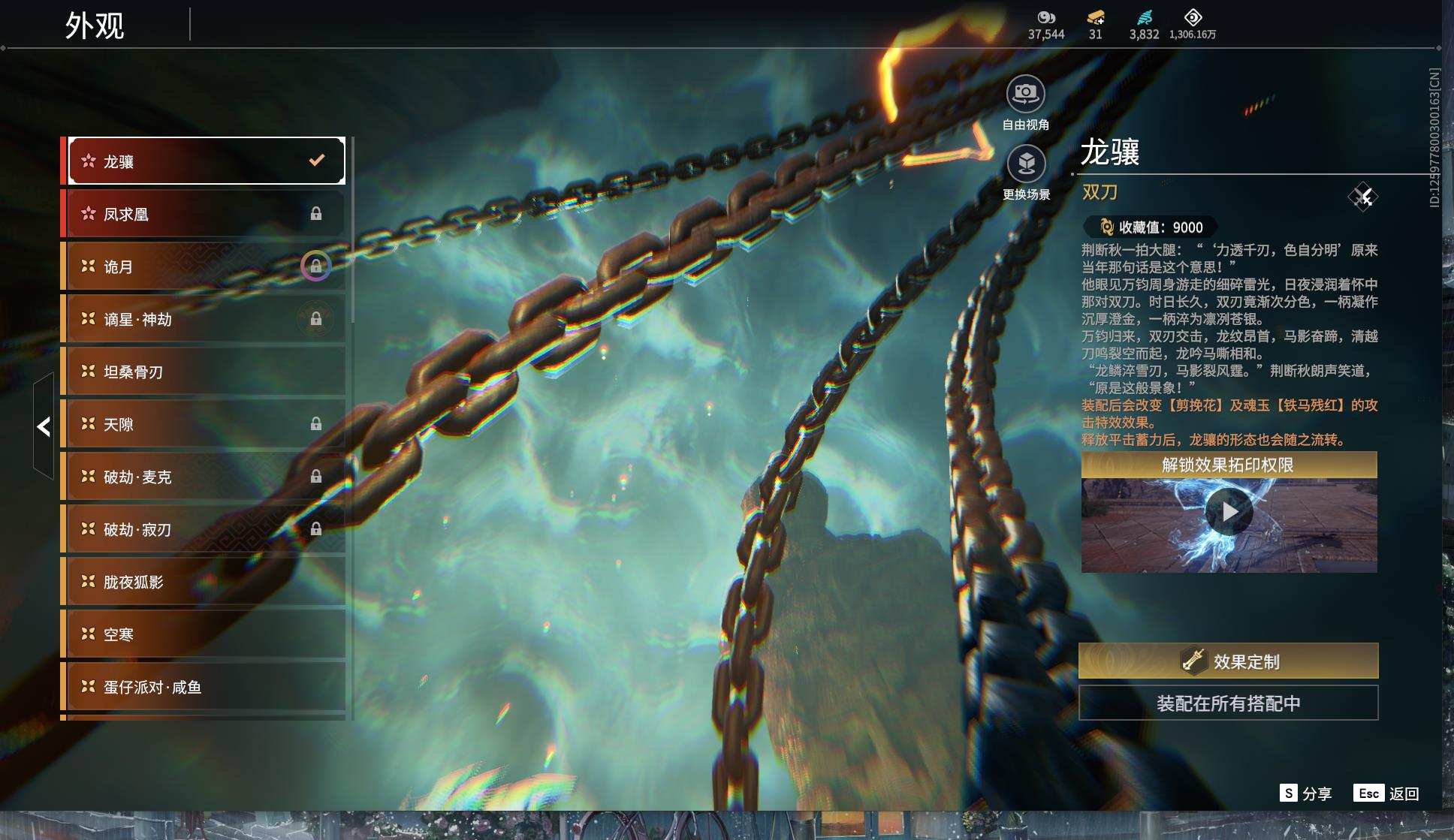Click the lock icon on 摘星·神劫
The height and width of the screenshot is (840, 1454).
(x=316, y=319)
